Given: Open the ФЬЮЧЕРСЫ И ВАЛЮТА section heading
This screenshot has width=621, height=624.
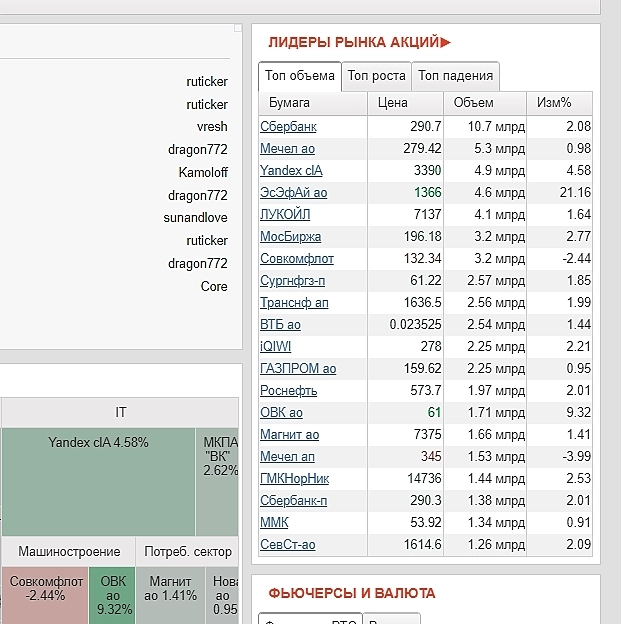Looking at the screenshot, I should click(351, 593).
